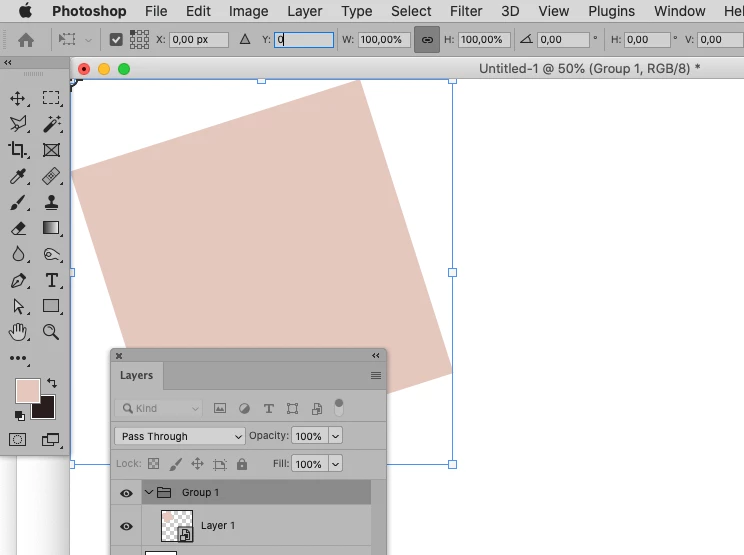The width and height of the screenshot is (744, 555).
Task: Select the Pen tool
Action: pyautogui.click(x=18, y=281)
